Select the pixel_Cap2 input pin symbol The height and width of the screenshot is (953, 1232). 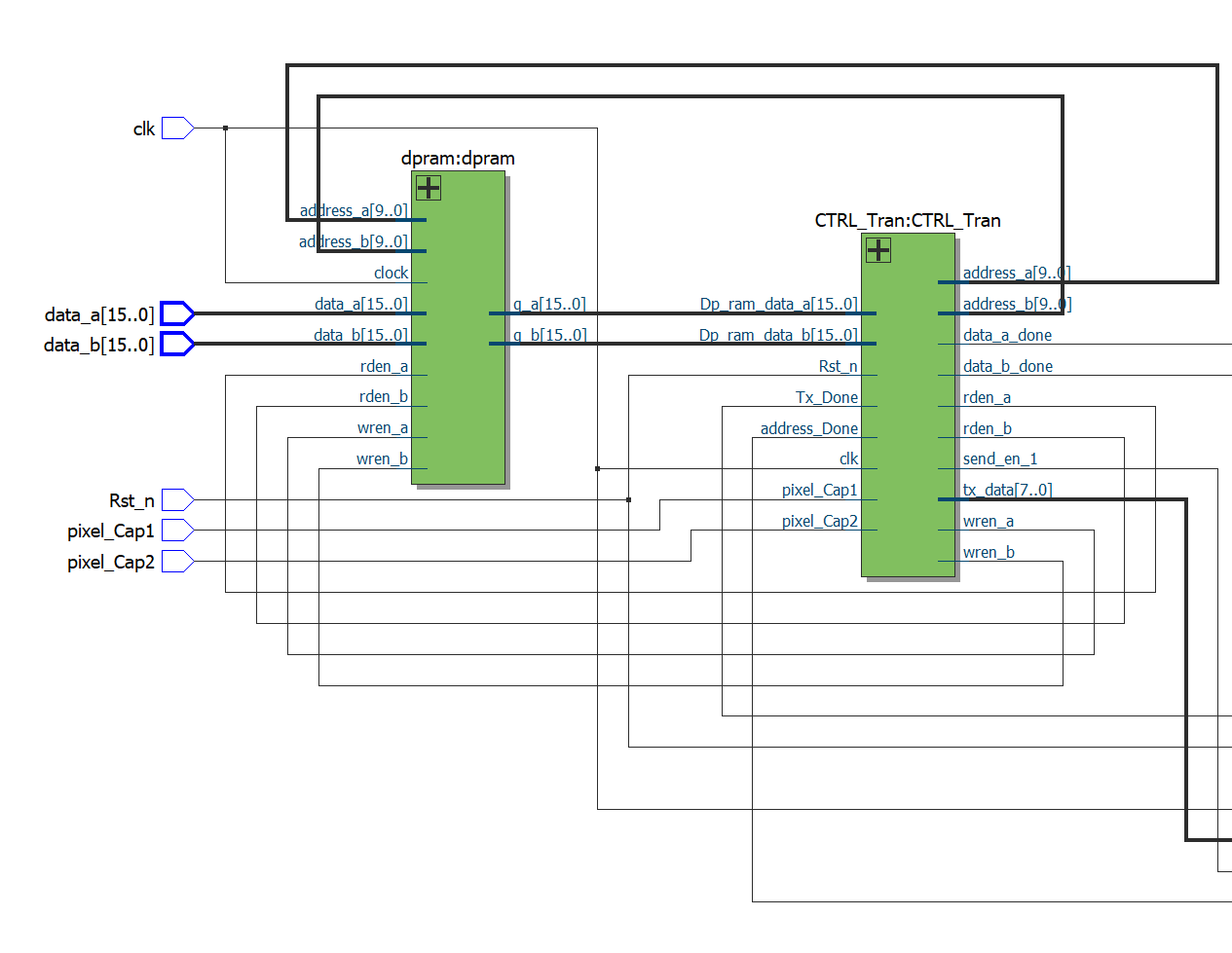click(x=177, y=562)
